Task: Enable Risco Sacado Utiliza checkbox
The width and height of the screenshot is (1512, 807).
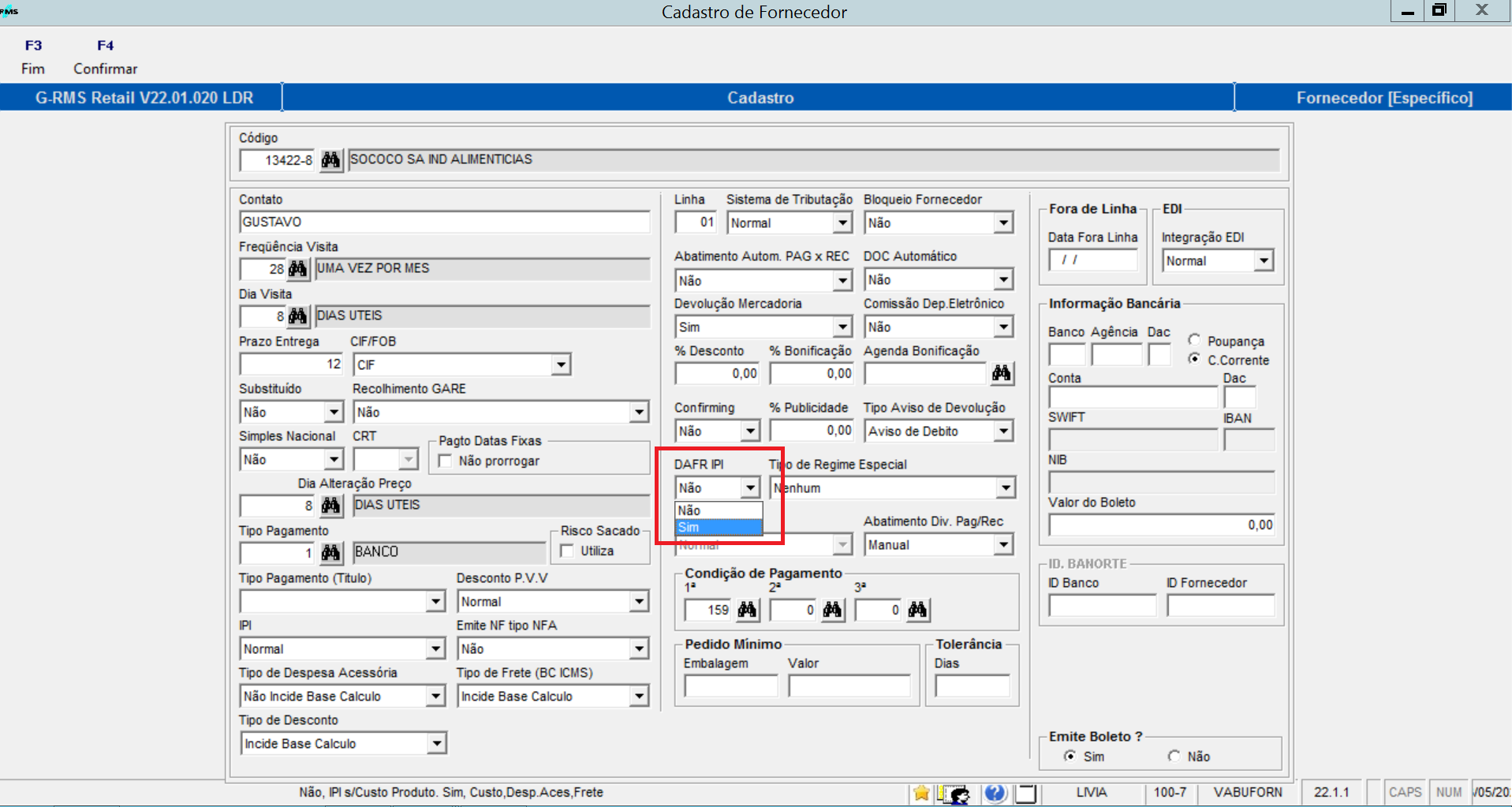Action: (566, 551)
